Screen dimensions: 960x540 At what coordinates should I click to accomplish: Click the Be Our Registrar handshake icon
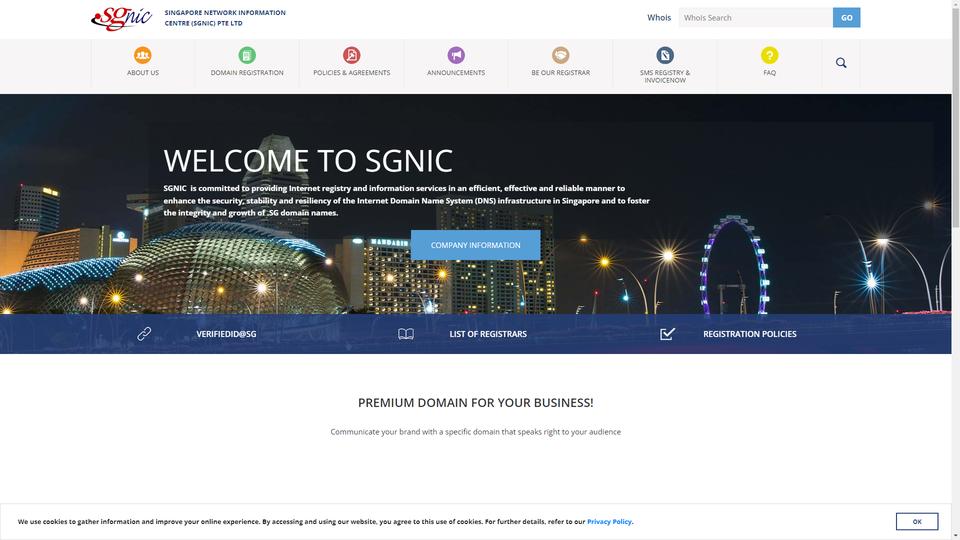(560, 55)
